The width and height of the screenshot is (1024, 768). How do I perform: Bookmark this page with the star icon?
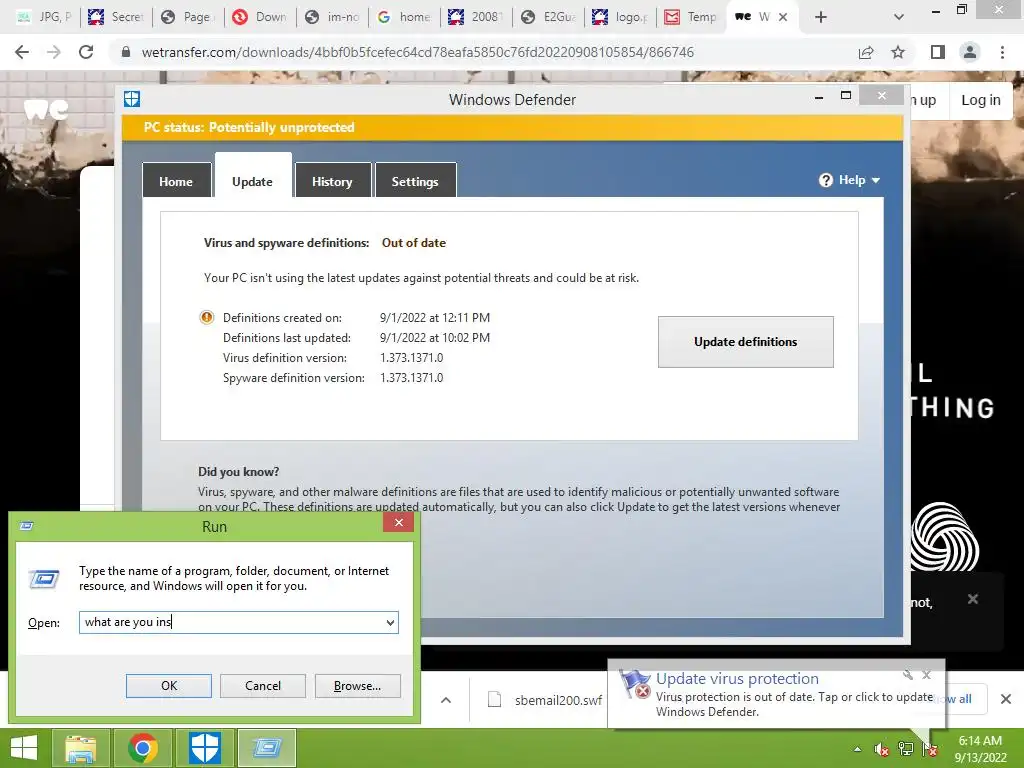tap(898, 52)
